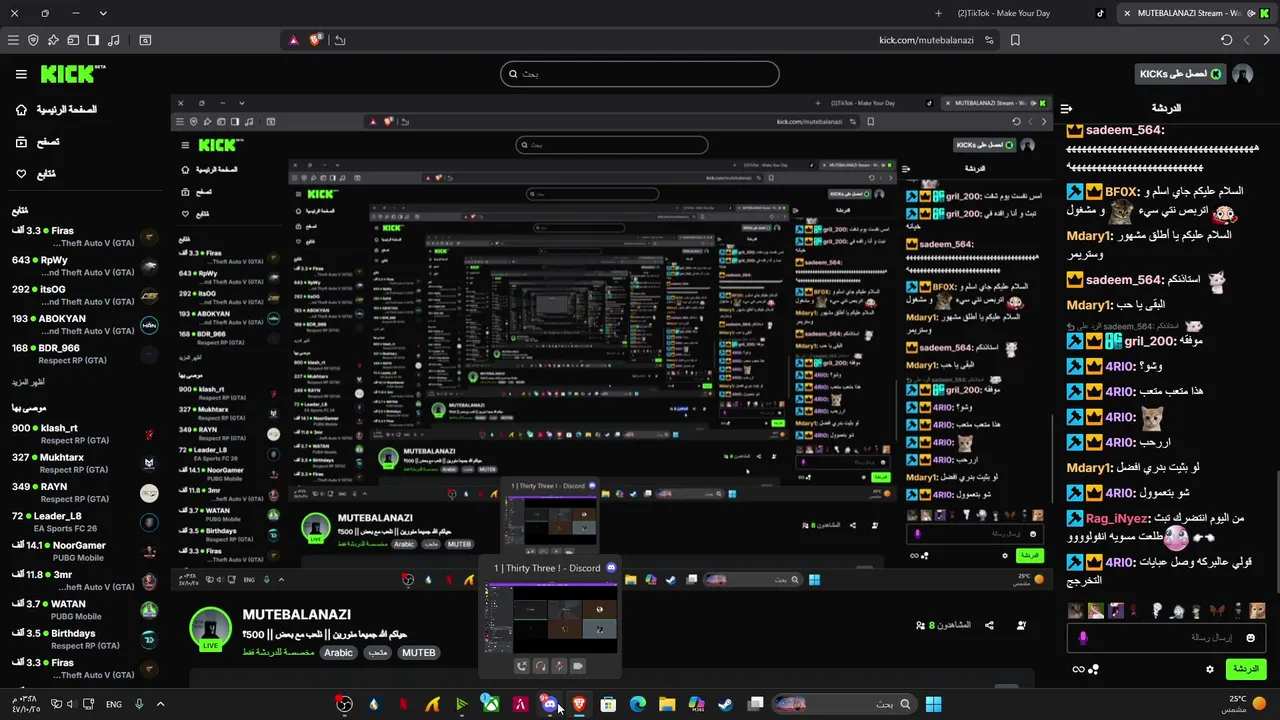Open the Browse sidebar link
Image resolution: width=1280 pixels, height=720 pixels.
(37, 142)
